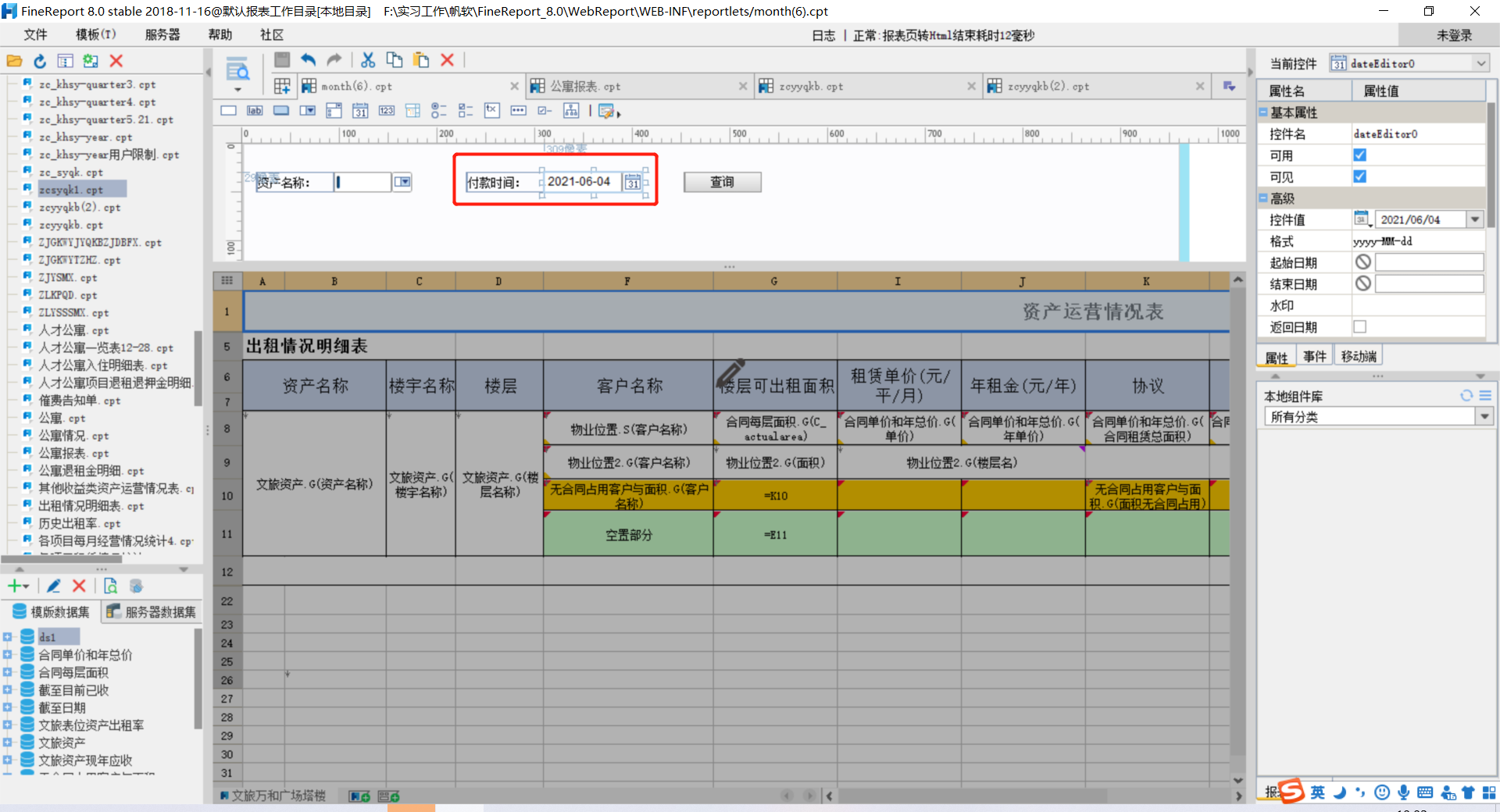Screen dimensions: 1500x812
Task: Click the green gear settings icon in file toolbar
Action: click(91, 61)
